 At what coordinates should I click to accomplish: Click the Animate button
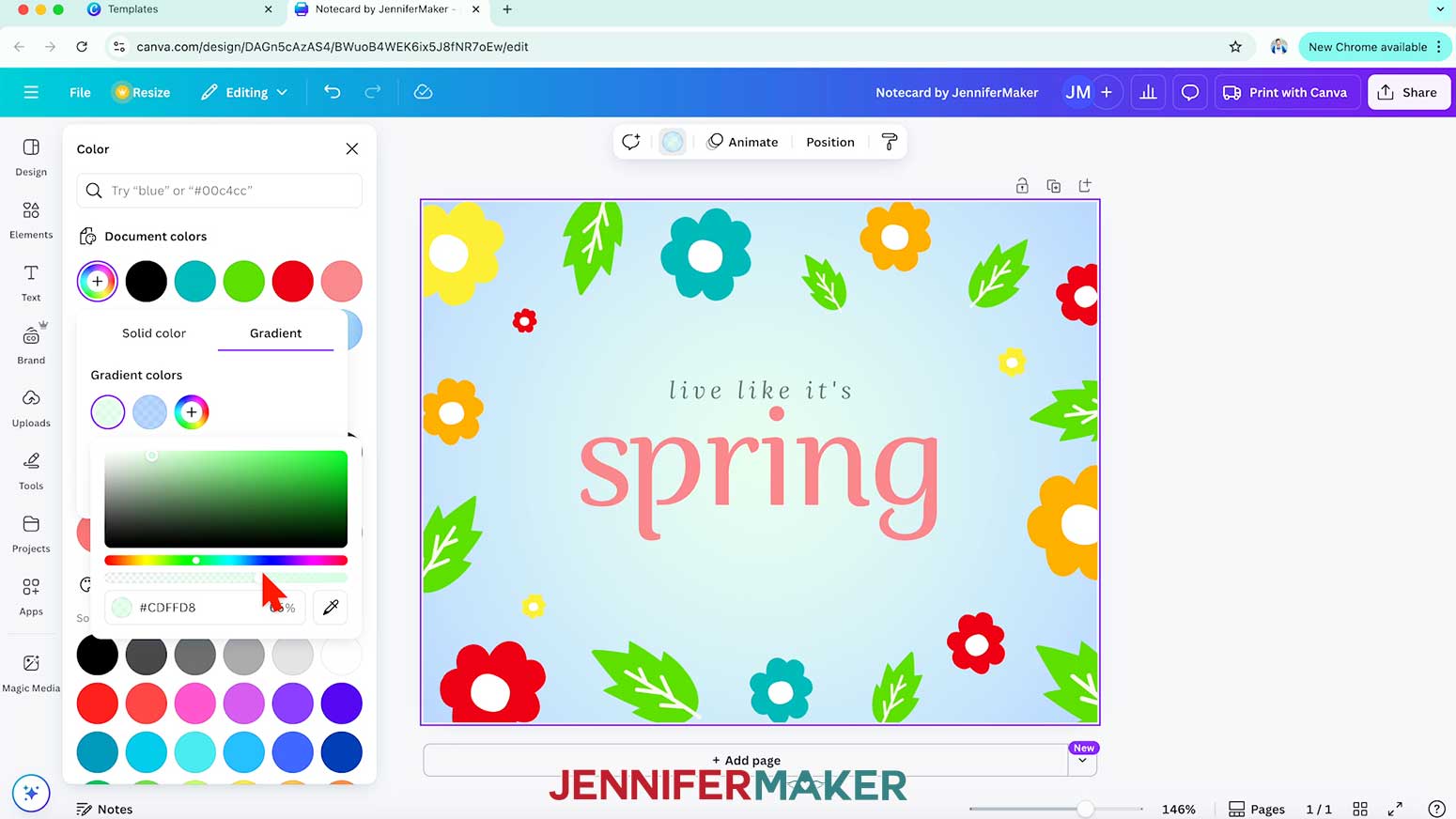point(743,142)
